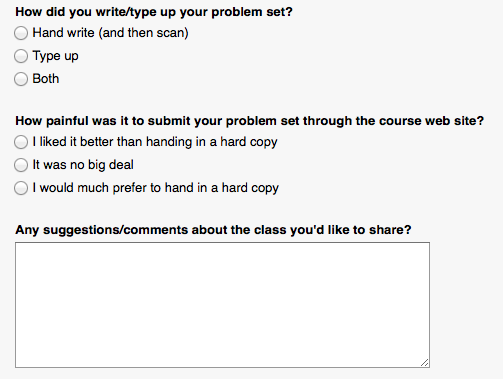
Task: Select 'I liked it better than handing in' radio
Action: click(x=21, y=142)
